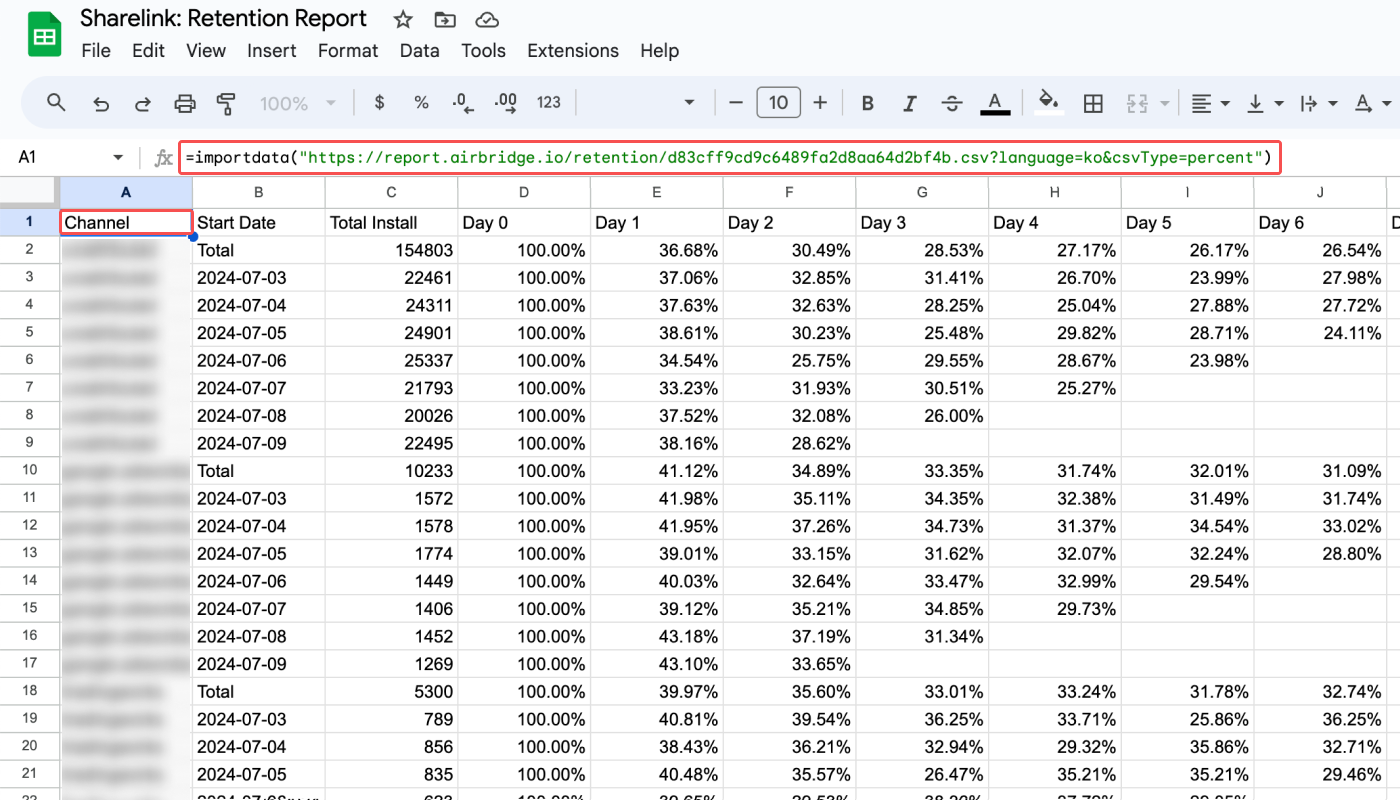The image size is (1400, 800).
Task: Open the zoom 100% dropdown
Action: (x=298, y=102)
